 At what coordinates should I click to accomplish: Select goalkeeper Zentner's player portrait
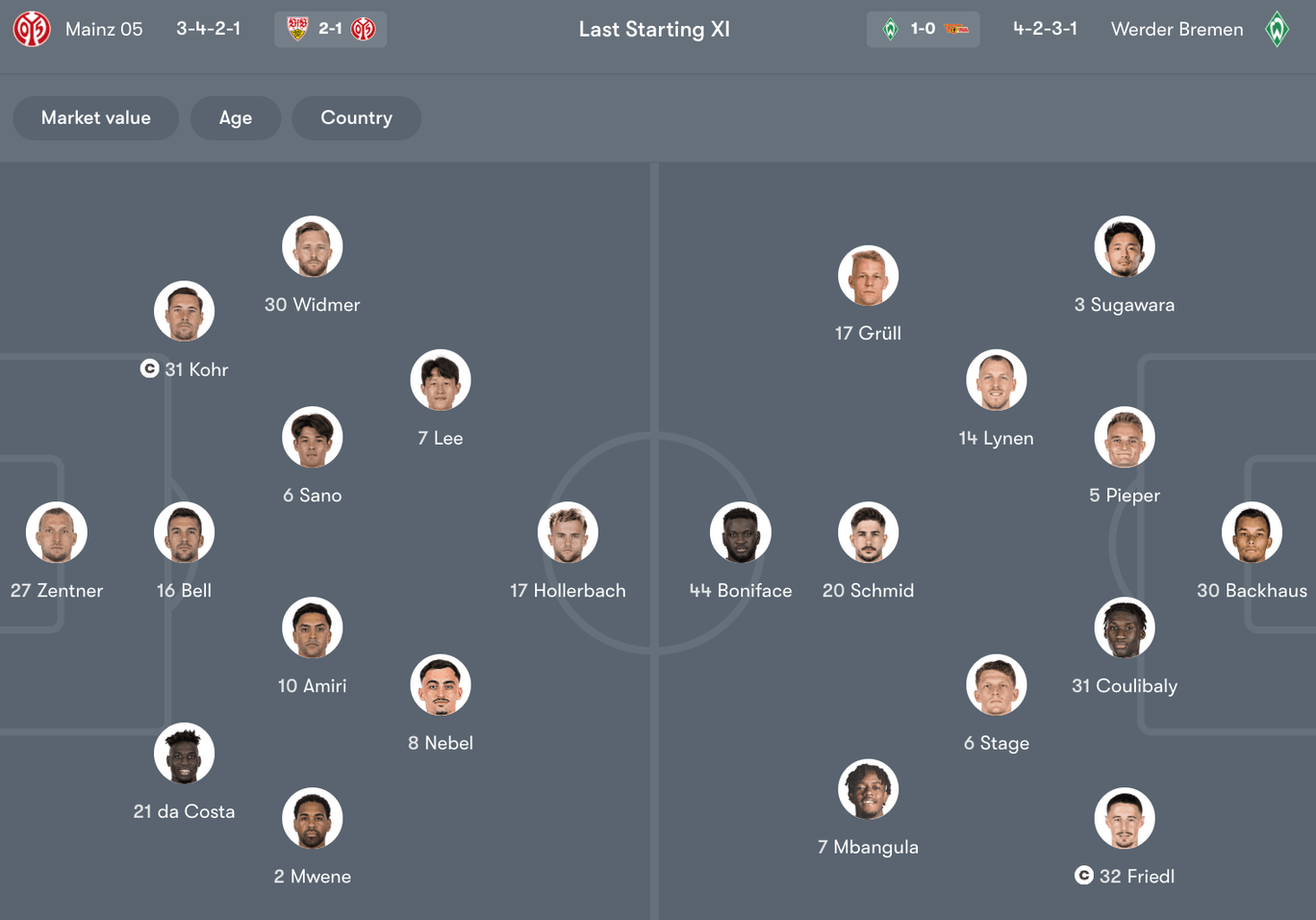pos(56,532)
